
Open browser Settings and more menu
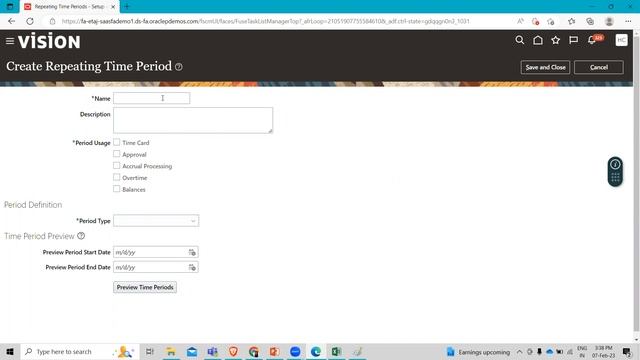[x=628, y=21]
